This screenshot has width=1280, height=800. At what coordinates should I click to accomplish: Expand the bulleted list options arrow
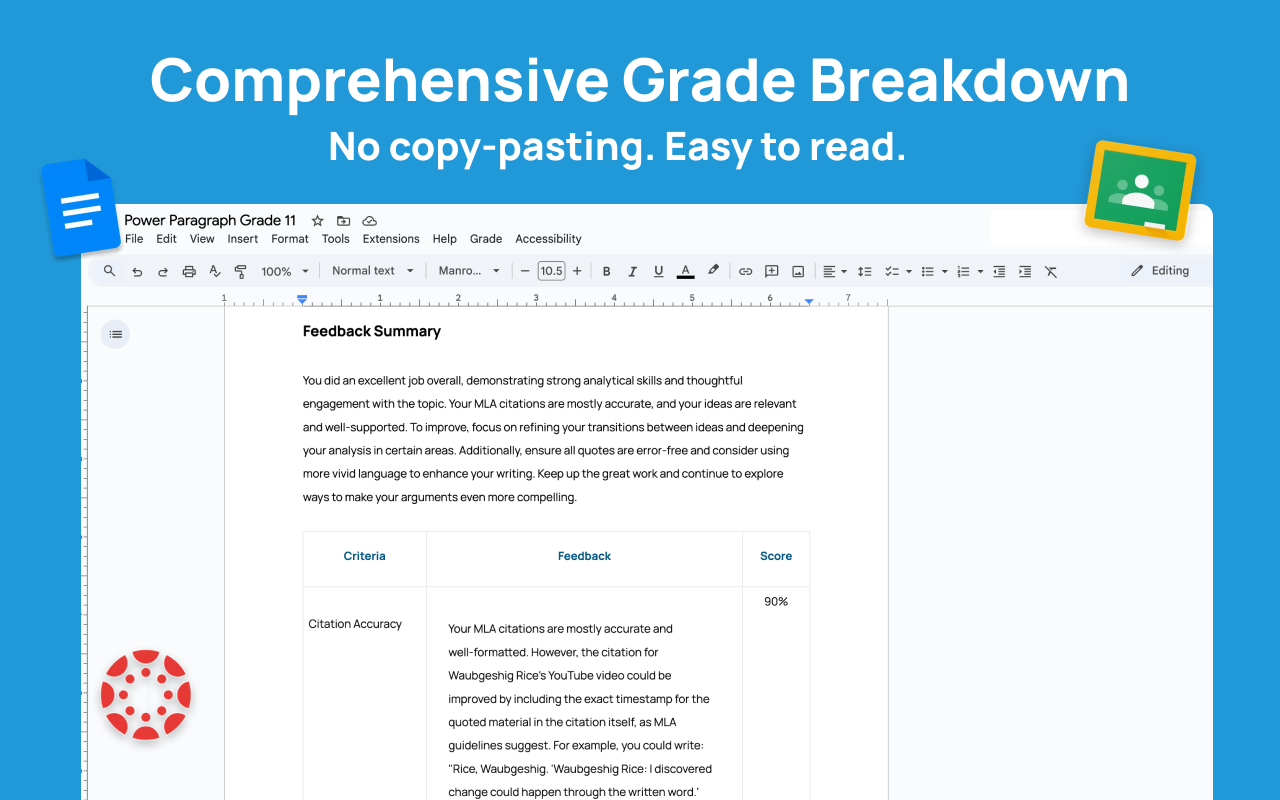tap(944, 271)
